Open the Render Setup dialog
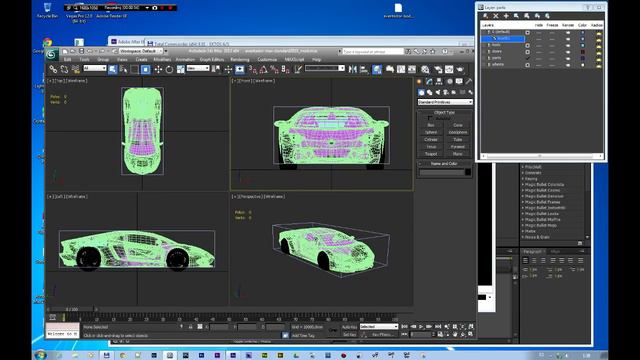 (438, 69)
